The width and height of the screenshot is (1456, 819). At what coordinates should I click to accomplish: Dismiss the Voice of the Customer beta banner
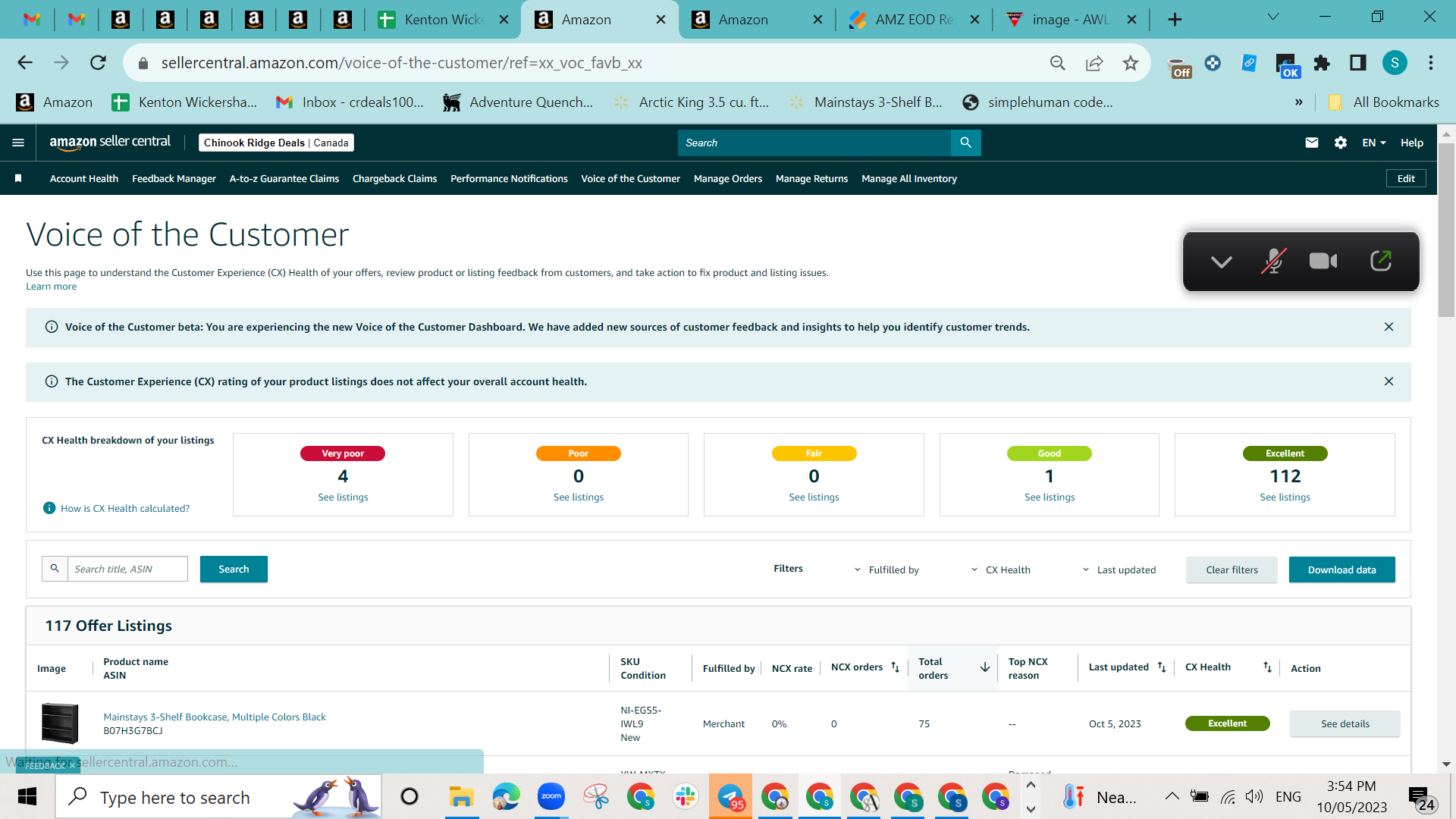pyautogui.click(x=1389, y=327)
